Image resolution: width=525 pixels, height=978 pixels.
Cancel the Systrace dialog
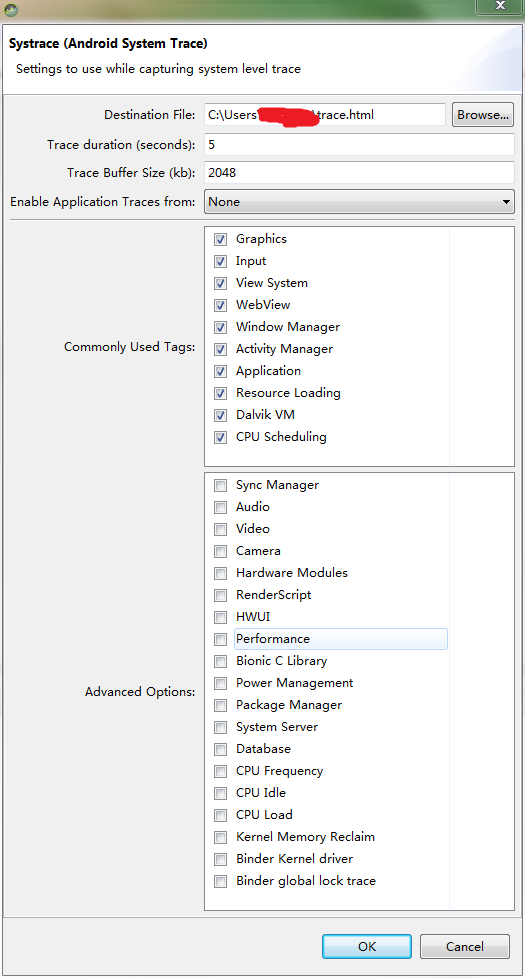(x=465, y=946)
